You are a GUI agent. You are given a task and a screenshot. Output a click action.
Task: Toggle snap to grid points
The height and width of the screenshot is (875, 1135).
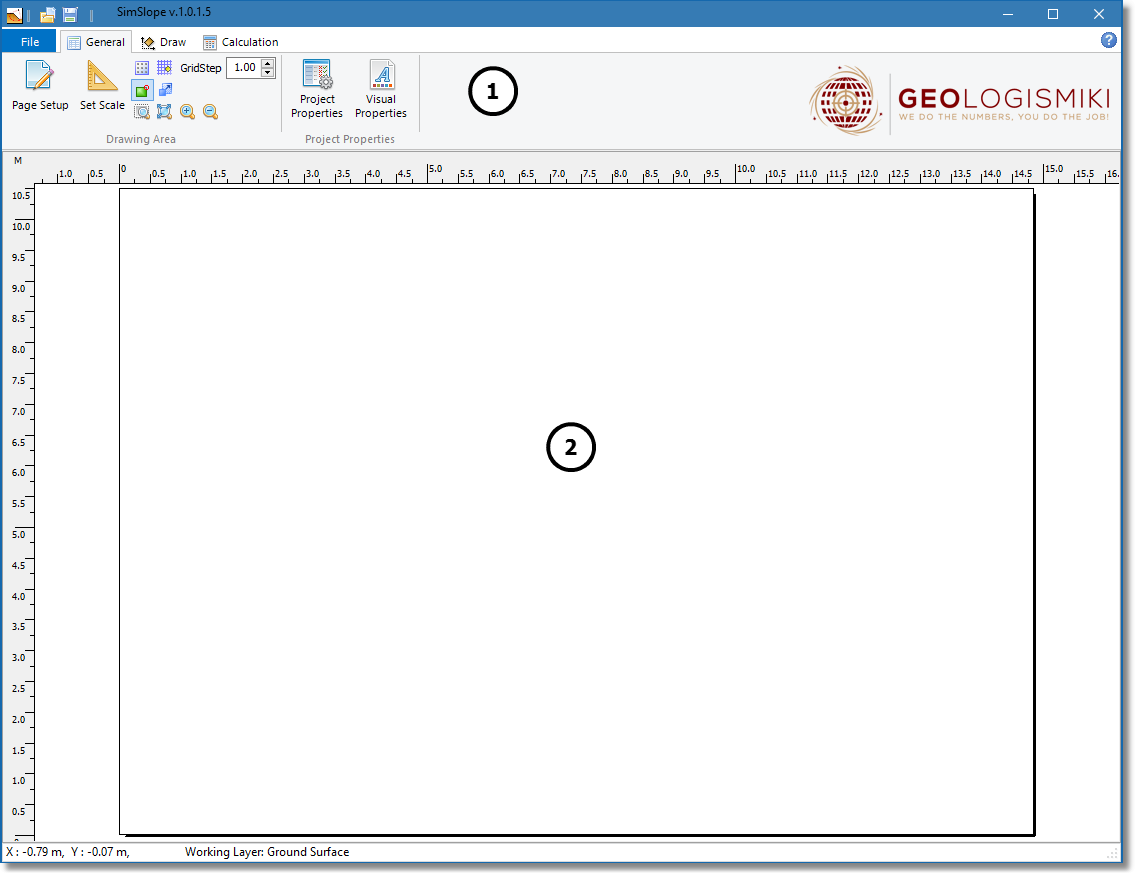pos(164,67)
